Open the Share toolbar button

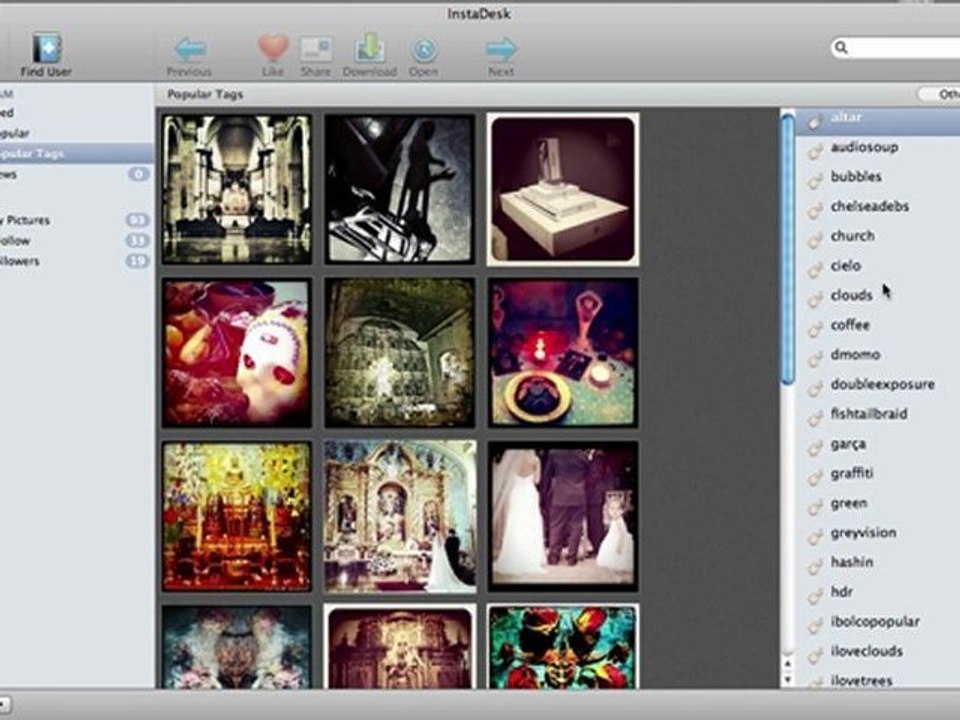pyautogui.click(x=316, y=56)
